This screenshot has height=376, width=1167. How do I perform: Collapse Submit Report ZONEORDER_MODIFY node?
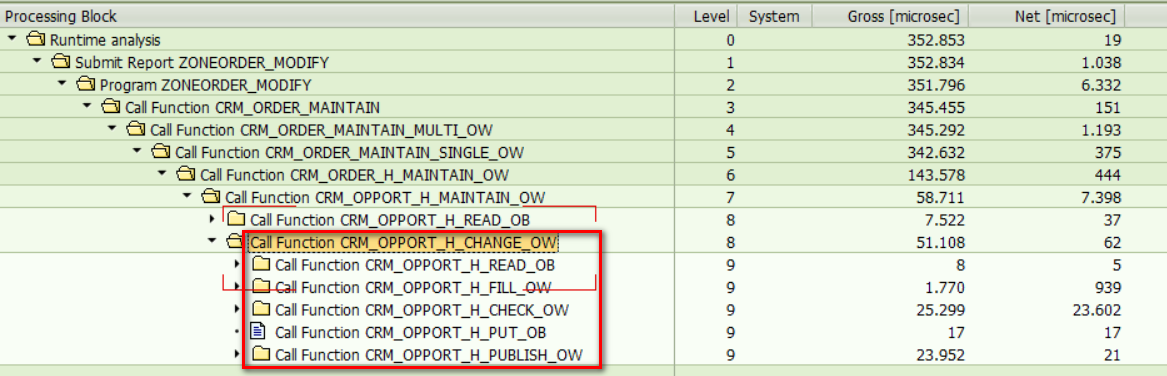37,61
